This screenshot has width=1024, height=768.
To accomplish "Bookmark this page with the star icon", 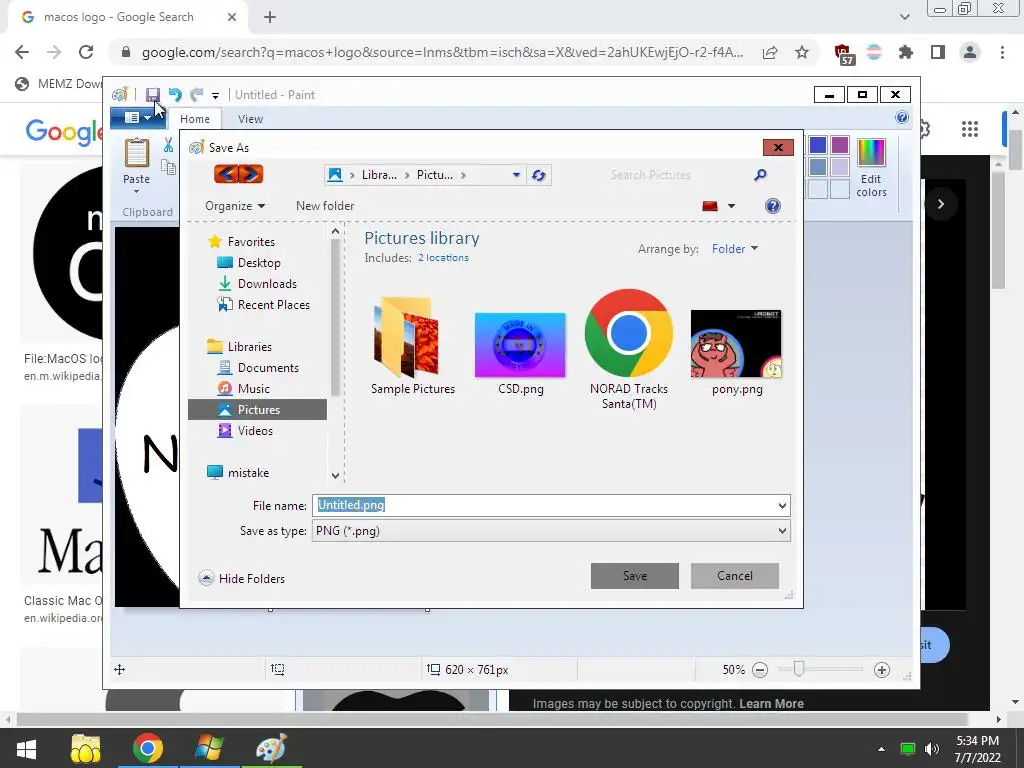I will pos(802,52).
